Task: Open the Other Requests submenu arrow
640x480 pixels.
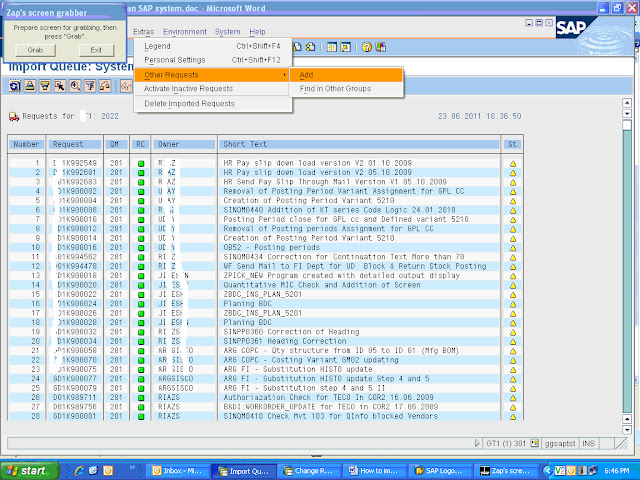Action: (x=284, y=75)
